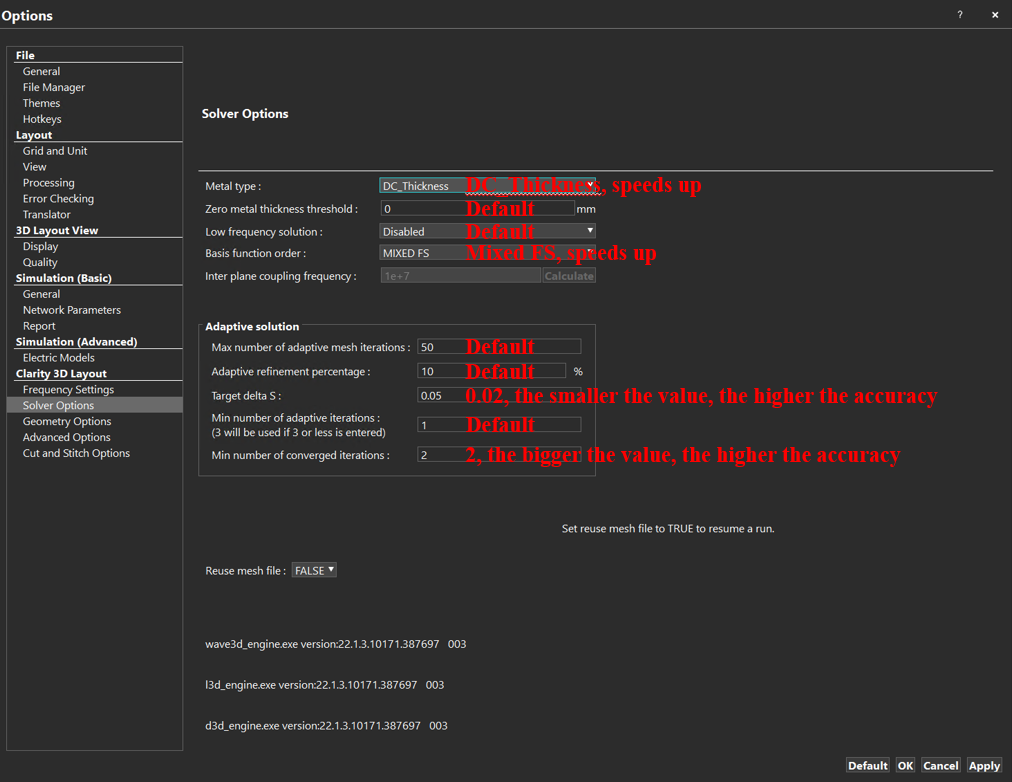Open the Basis function order dropdown

pyautogui.click(x=487, y=253)
